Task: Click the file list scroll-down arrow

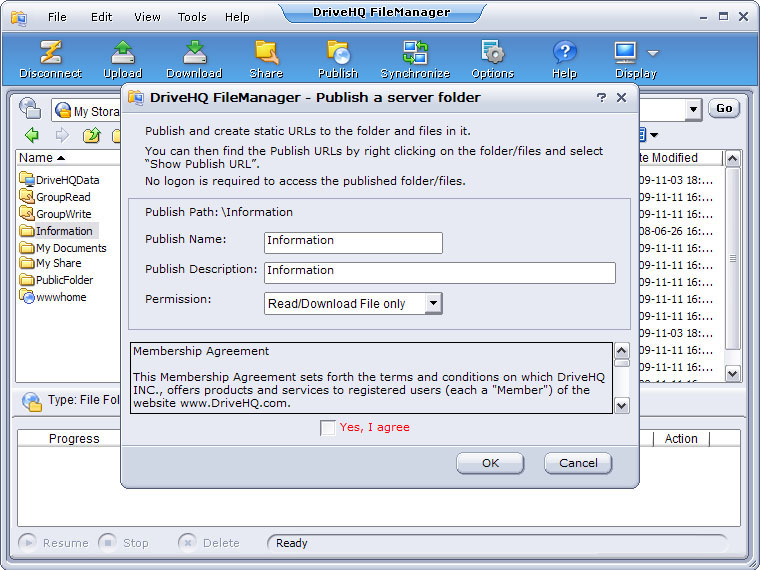Action: (x=732, y=373)
